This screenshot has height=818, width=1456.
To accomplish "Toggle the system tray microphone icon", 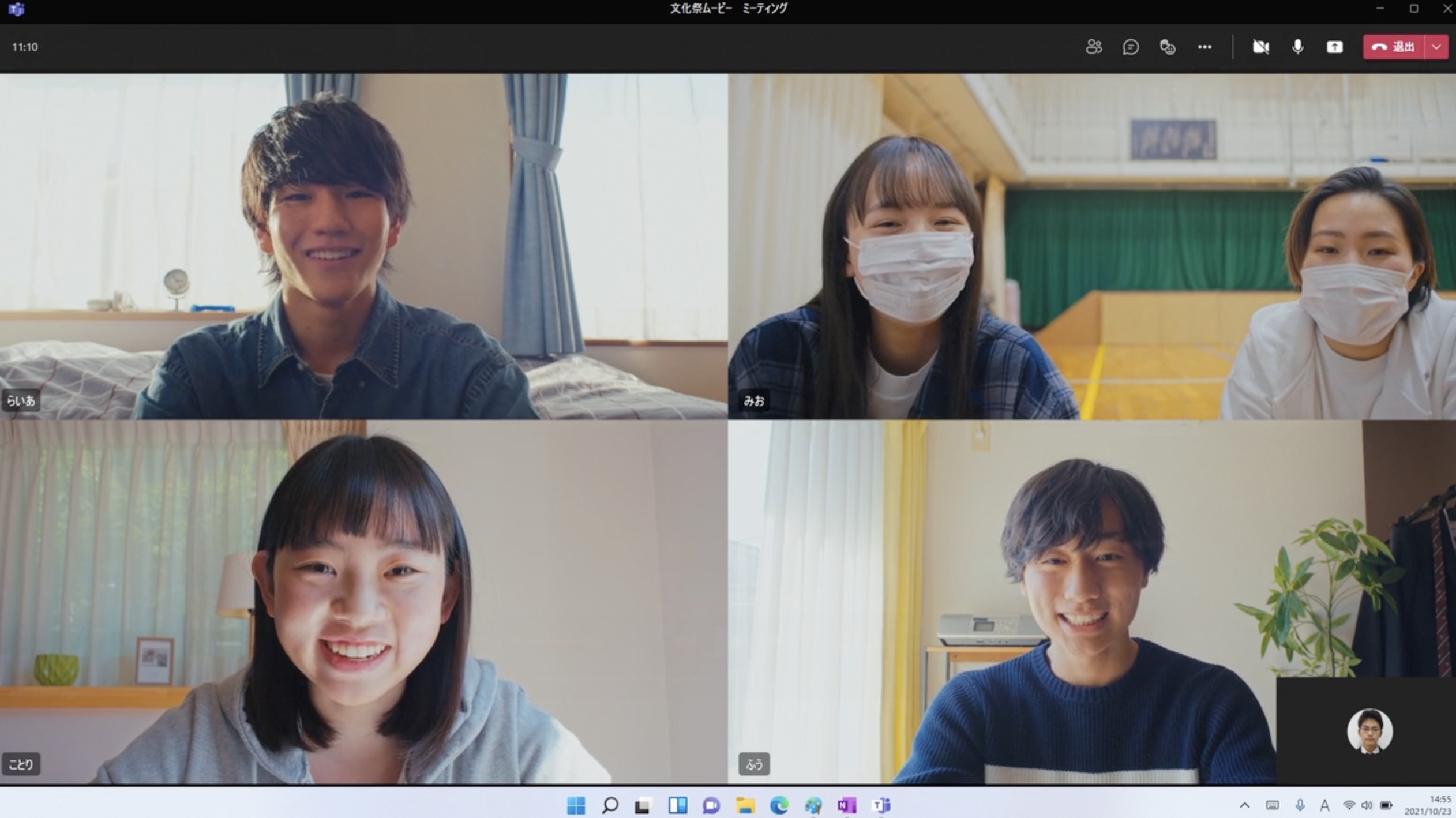I will (1299, 805).
